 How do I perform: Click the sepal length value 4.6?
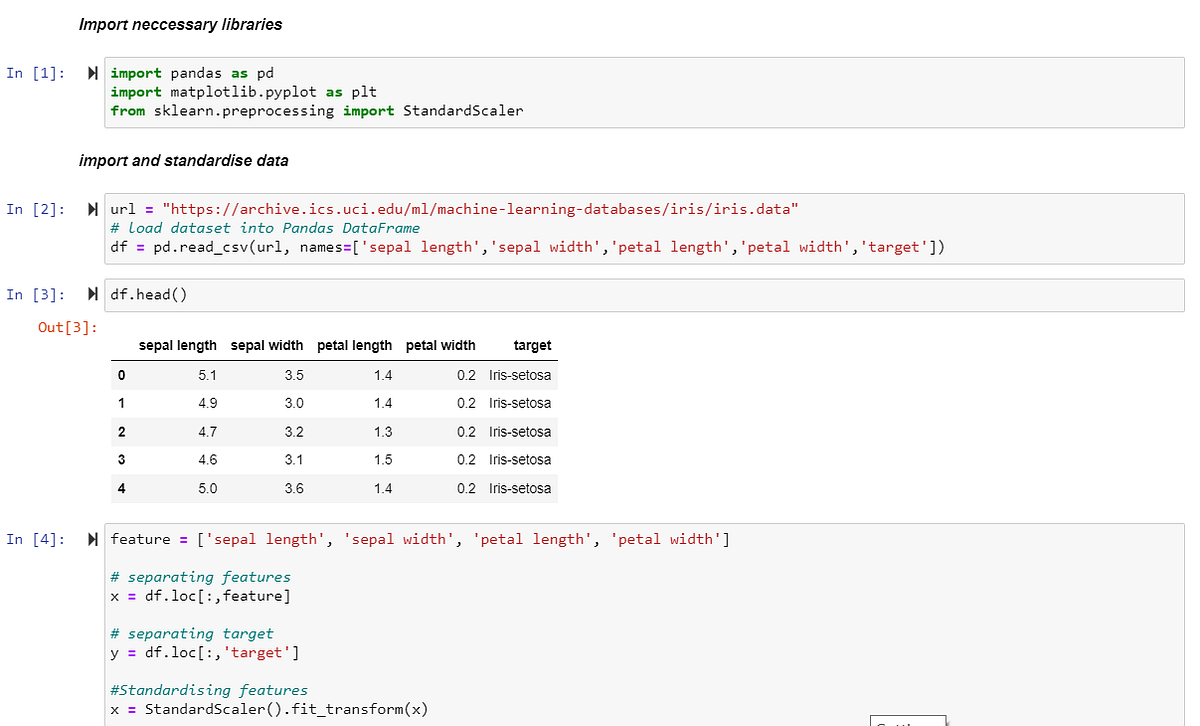(207, 460)
